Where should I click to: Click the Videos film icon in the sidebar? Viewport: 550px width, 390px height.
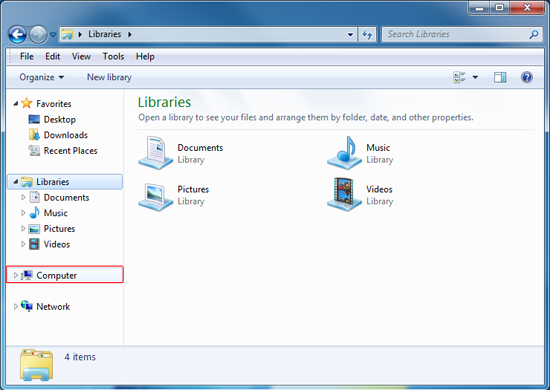coord(34,244)
